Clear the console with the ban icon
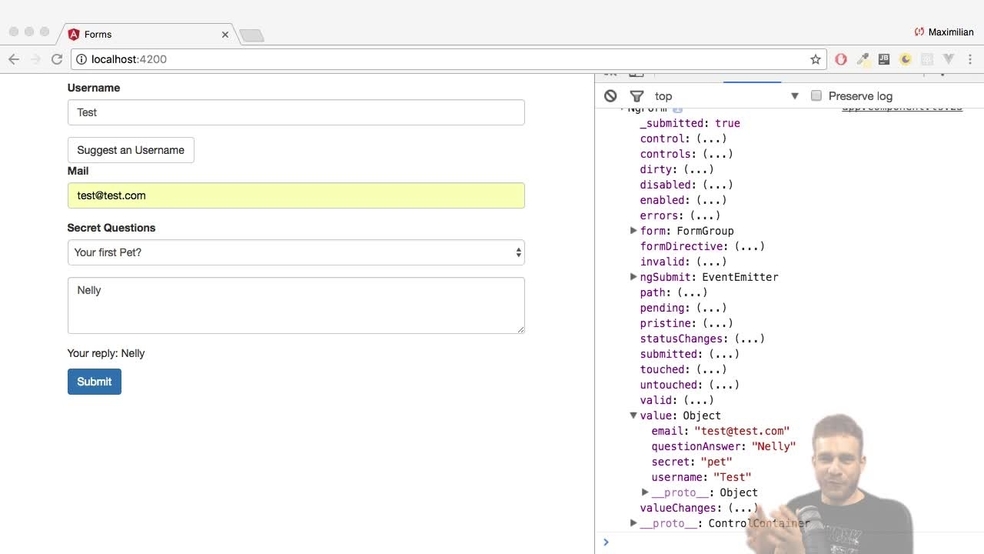The width and height of the screenshot is (984, 554). [x=611, y=96]
